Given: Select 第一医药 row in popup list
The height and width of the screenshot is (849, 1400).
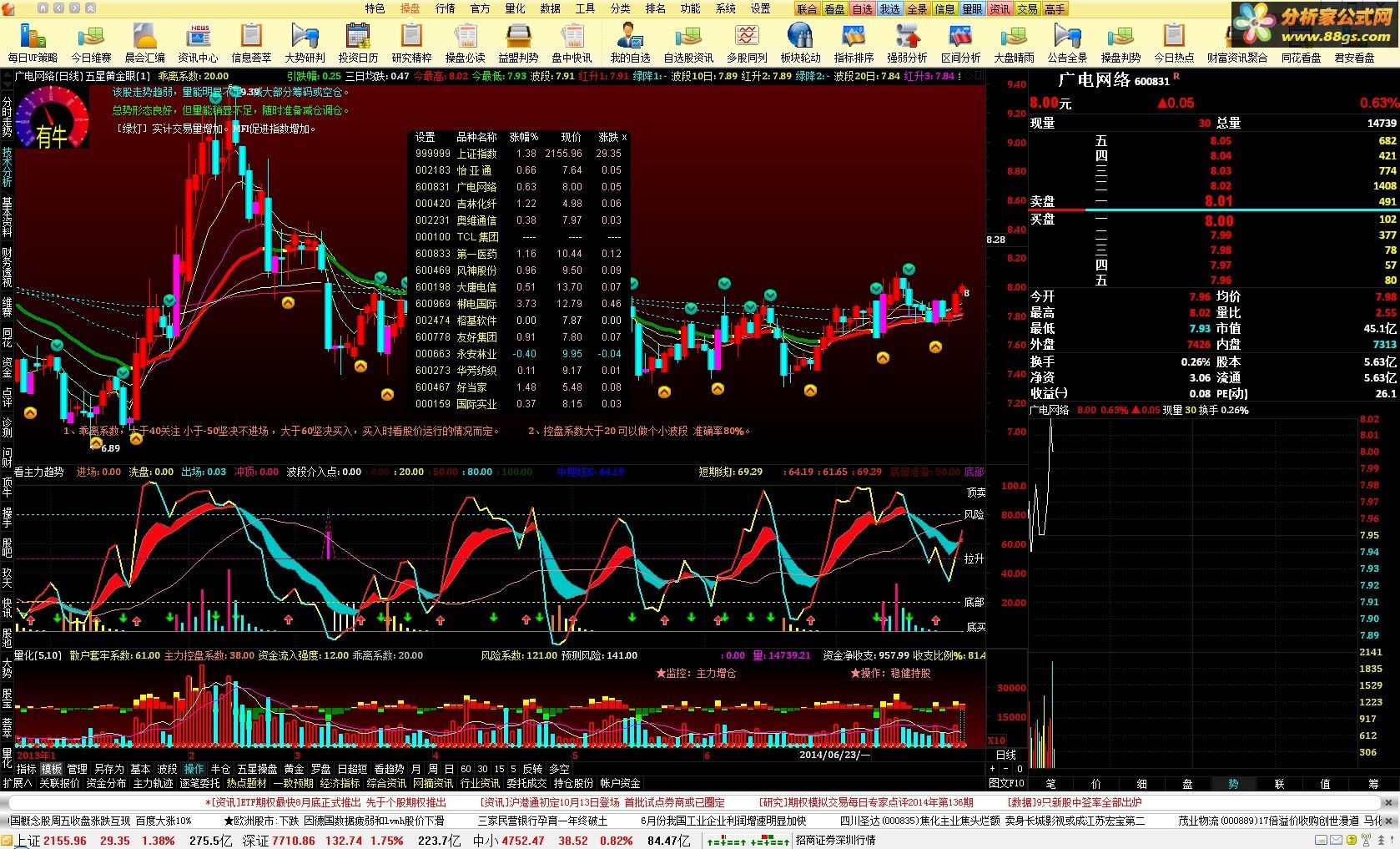Looking at the screenshot, I should point(518,254).
